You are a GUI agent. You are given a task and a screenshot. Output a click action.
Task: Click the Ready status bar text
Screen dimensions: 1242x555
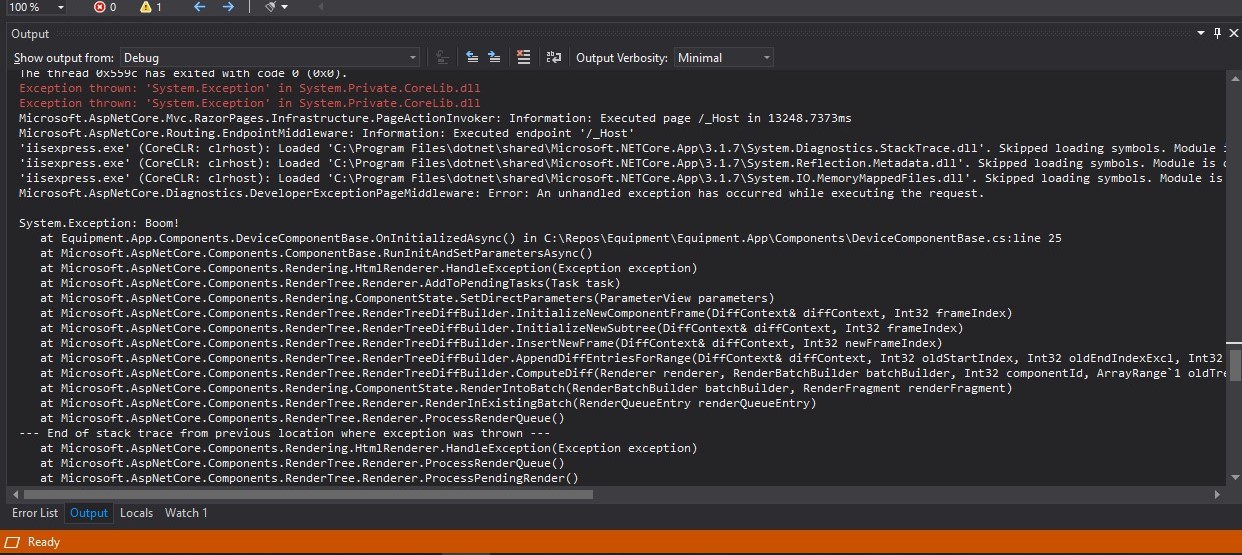tap(44, 542)
